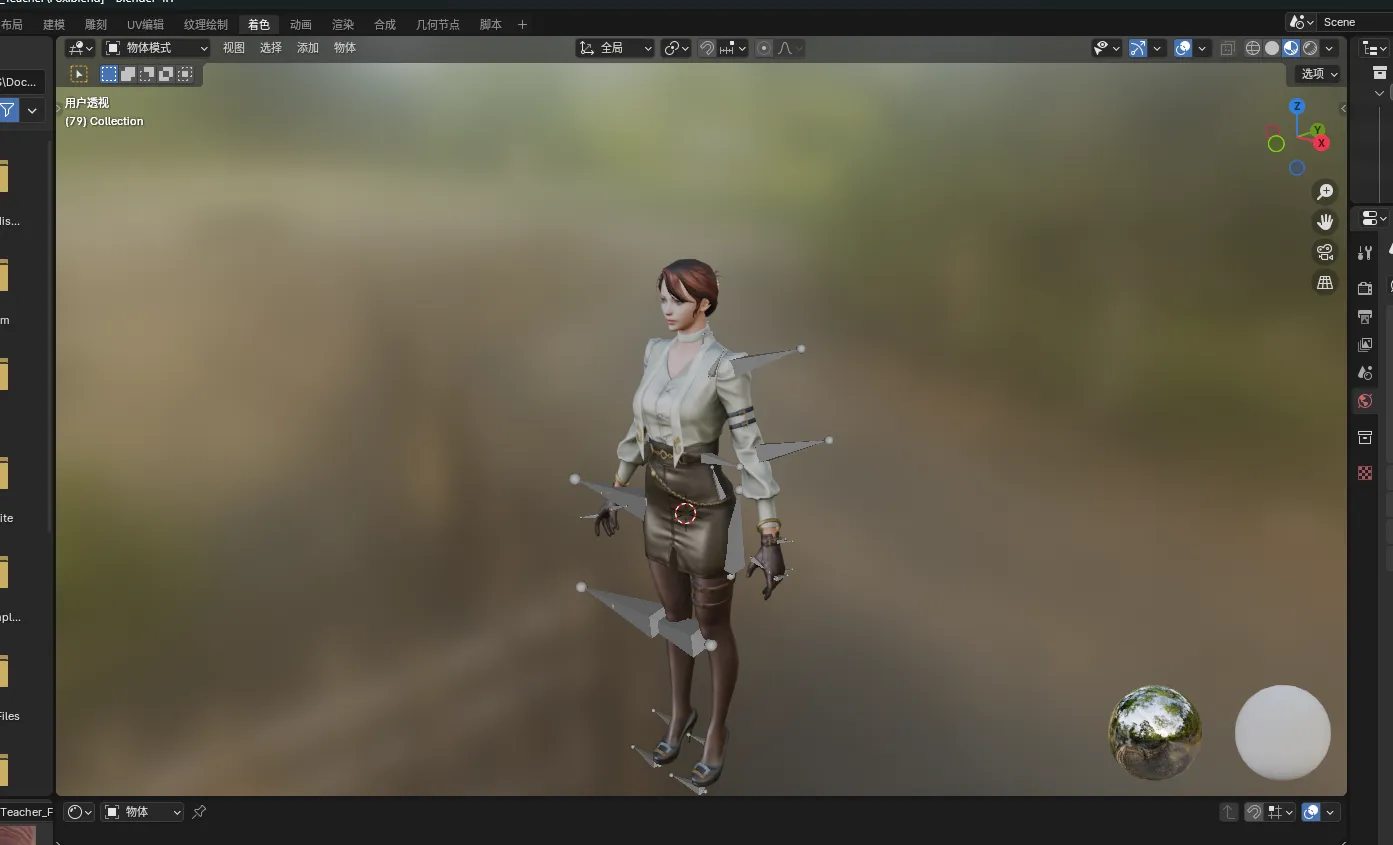Image resolution: width=1393 pixels, height=845 pixels.
Task: Toggle proportional editing button
Action: [x=764, y=48]
